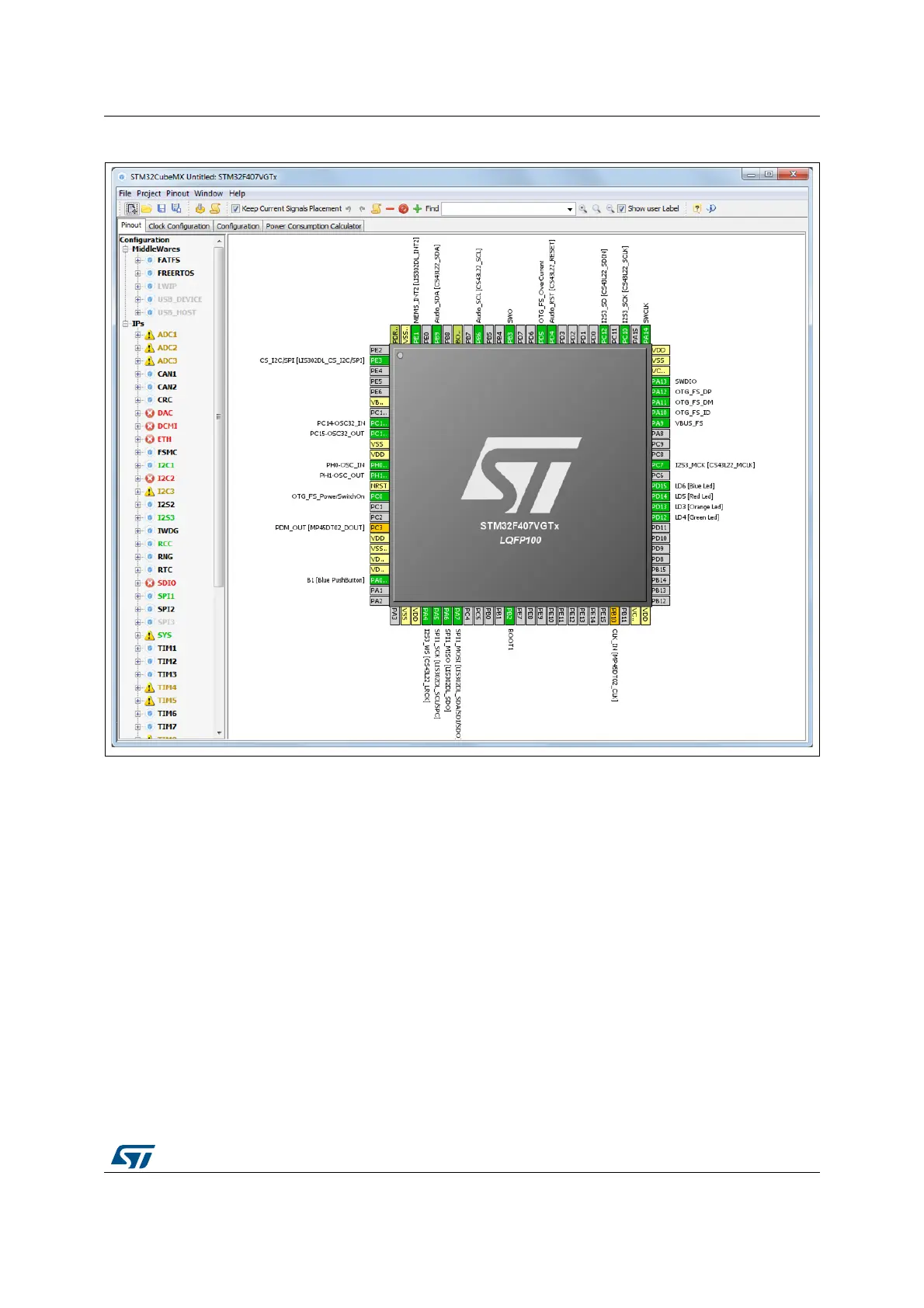This screenshot has width=924, height=1308.
Task: Click pin PC0 labeled OTG_FS_PowerSwitchOn
Action: [378, 496]
